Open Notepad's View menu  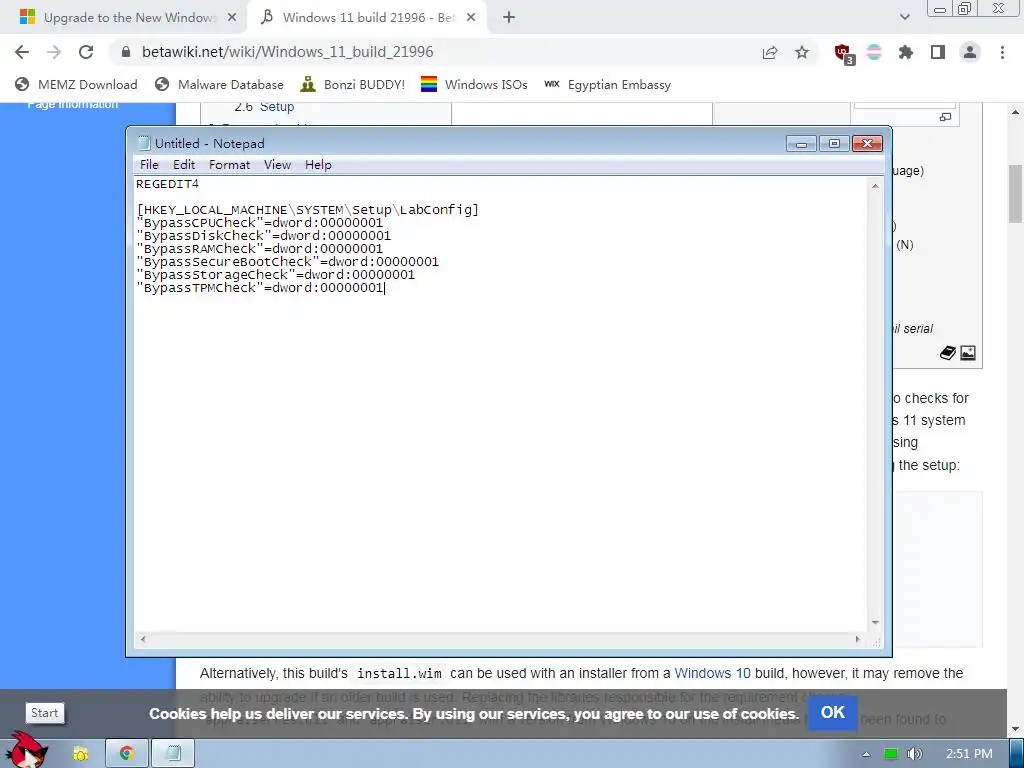[277, 165]
